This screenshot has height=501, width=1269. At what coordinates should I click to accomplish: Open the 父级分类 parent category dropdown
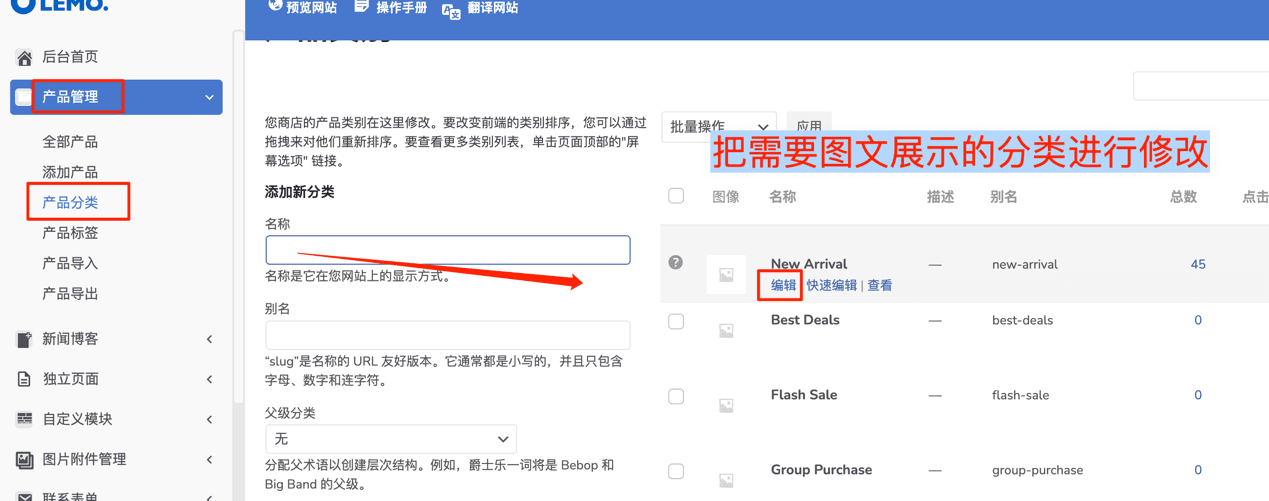click(x=391, y=439)
